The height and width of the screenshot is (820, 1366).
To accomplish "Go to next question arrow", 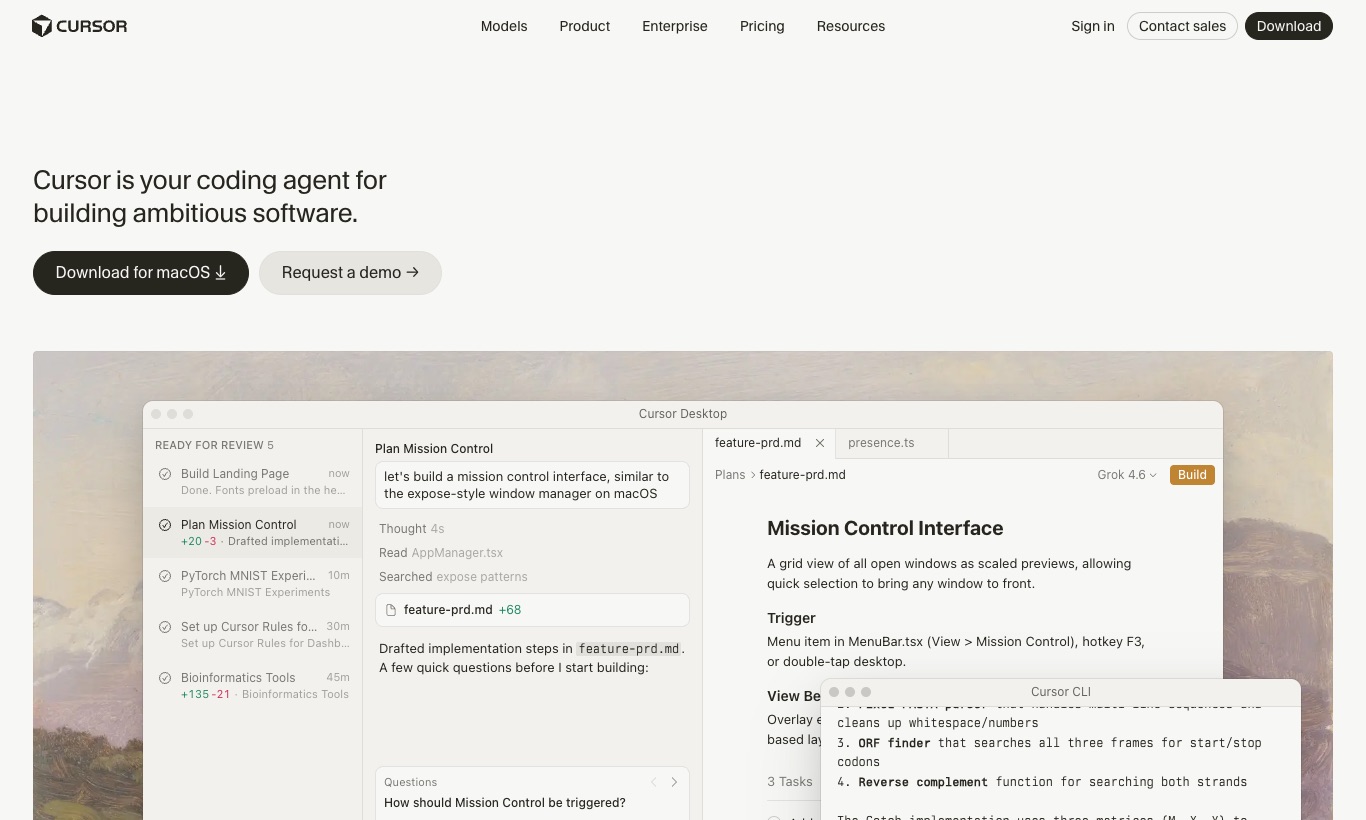I will click(x=674, y=782).
